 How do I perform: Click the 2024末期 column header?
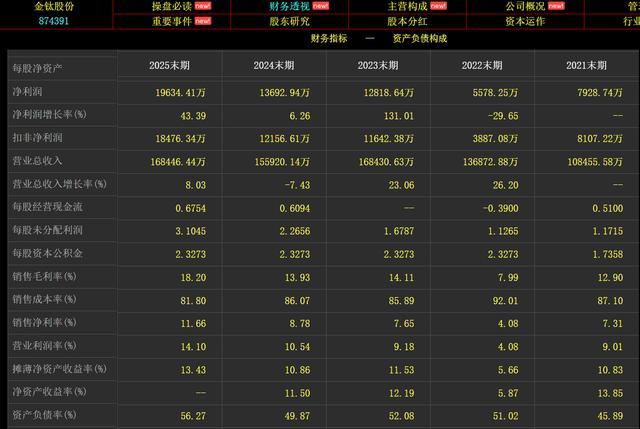pos(274,65)
